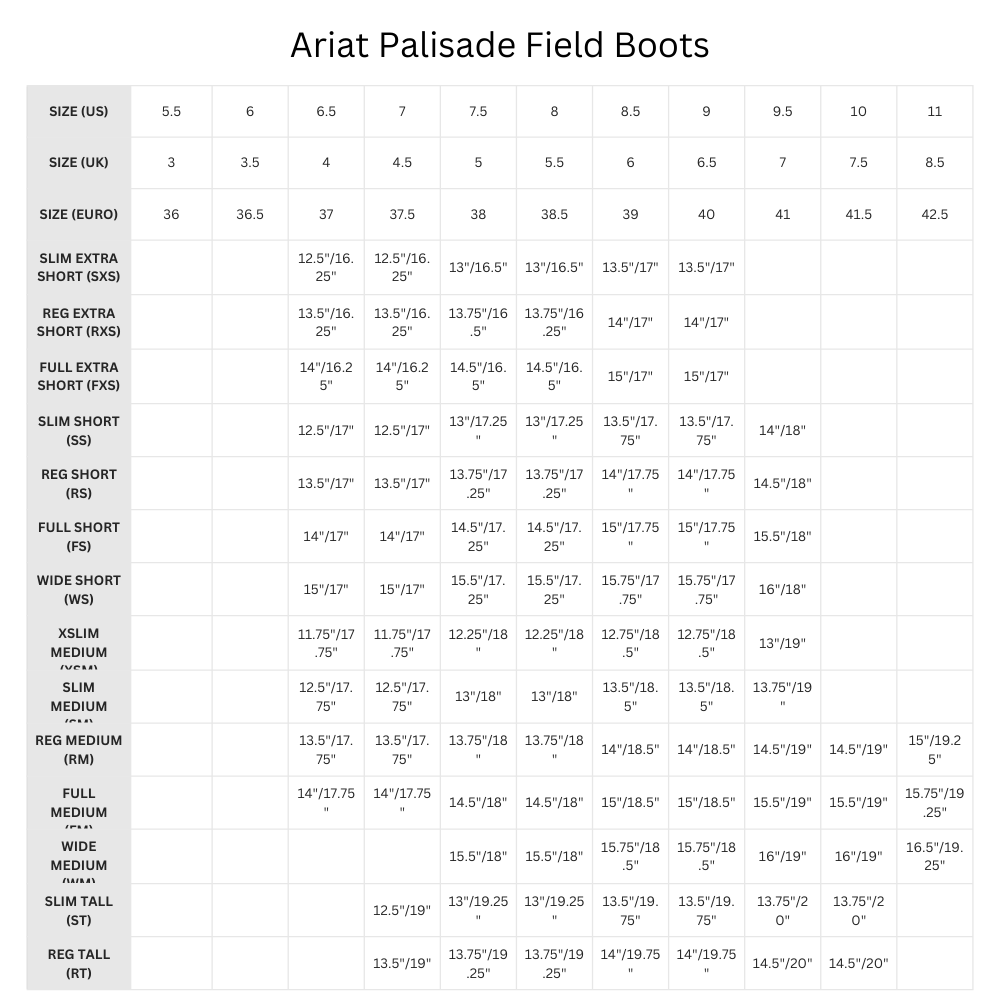
Task: Pick the WIDE SHORT (WS) row label
Action: tap(78, 589)
